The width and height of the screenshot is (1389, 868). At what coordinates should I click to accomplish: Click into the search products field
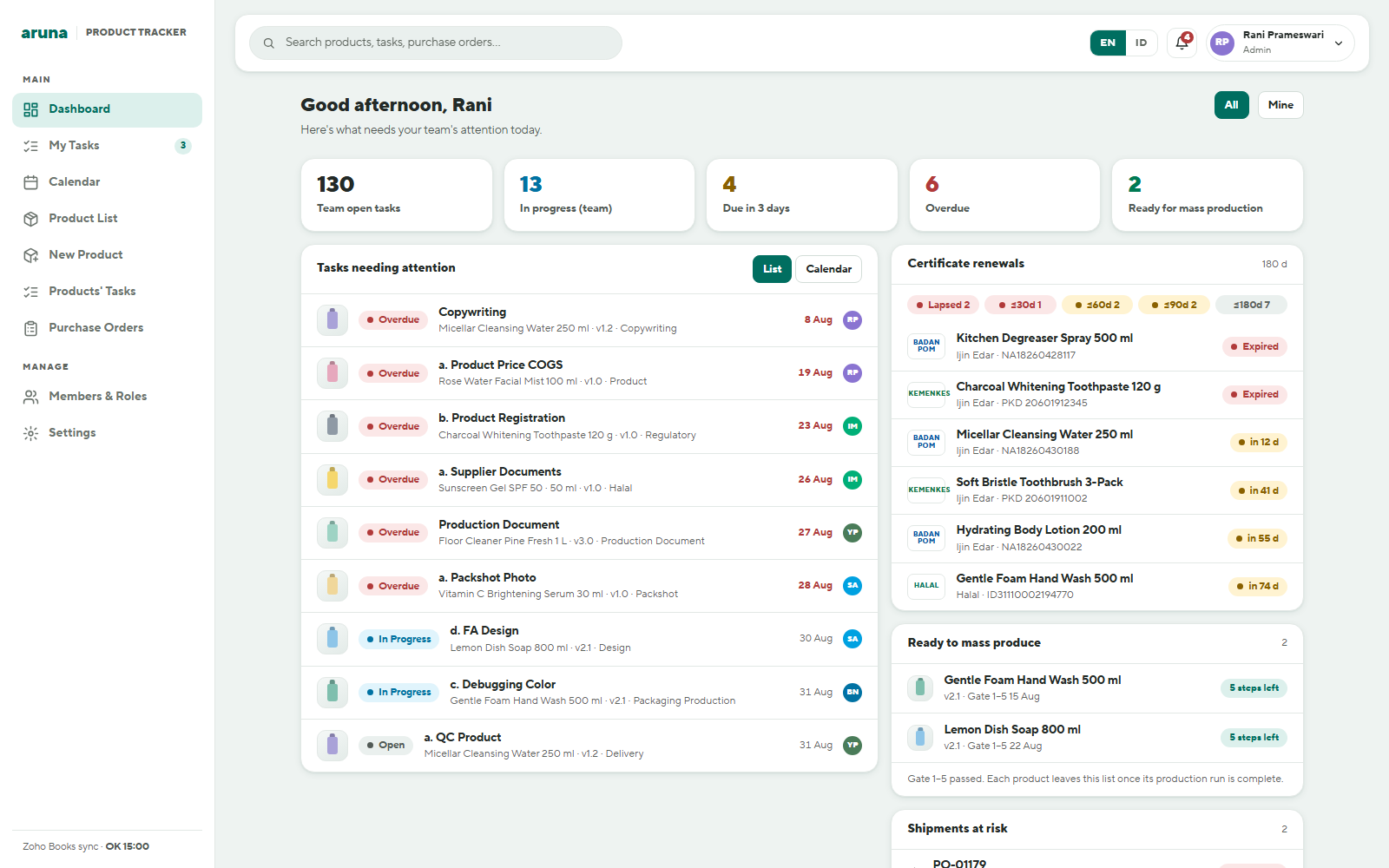click(436, 43)
